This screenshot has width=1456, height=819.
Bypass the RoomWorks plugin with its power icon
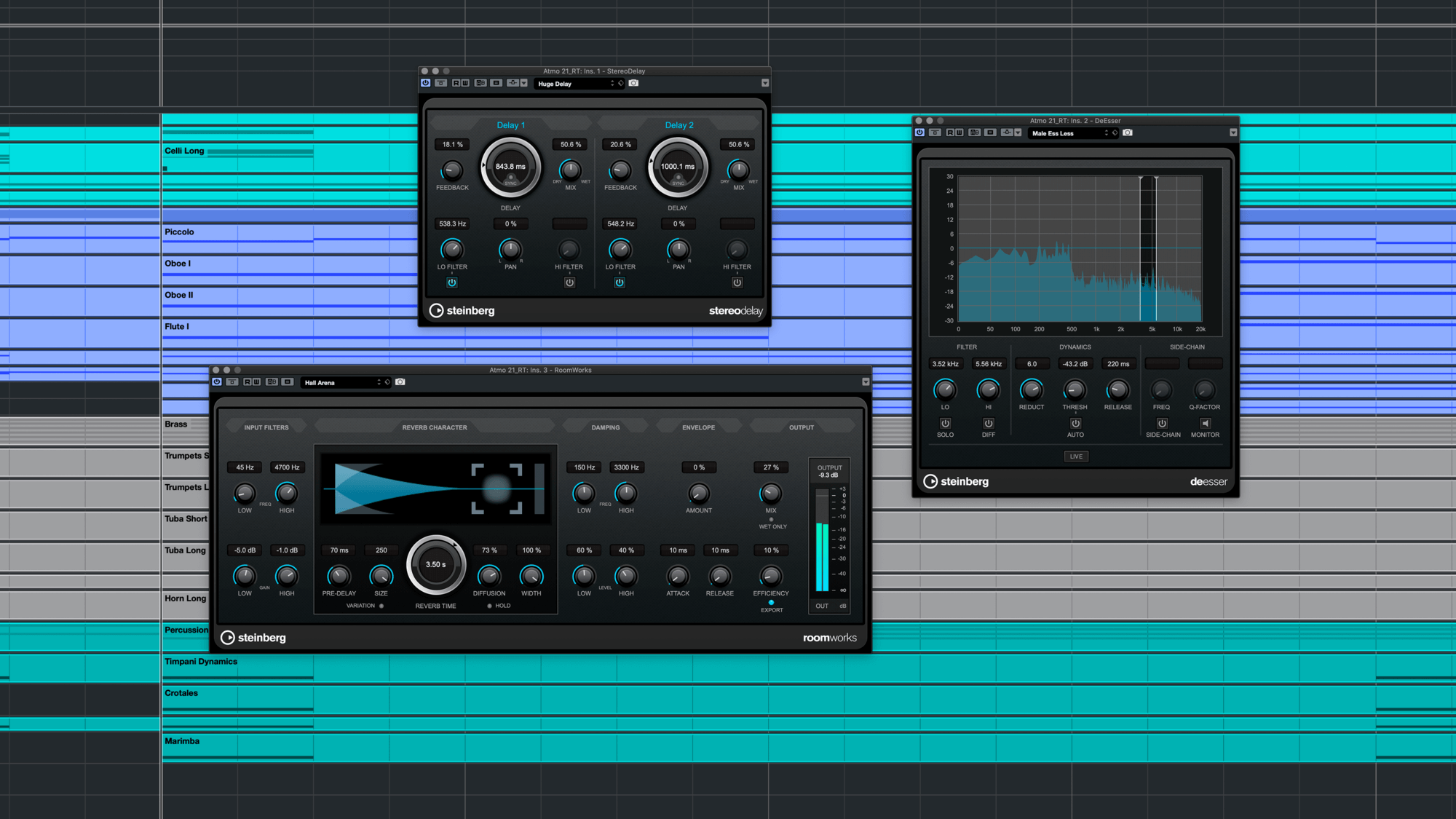coord(217,381)
